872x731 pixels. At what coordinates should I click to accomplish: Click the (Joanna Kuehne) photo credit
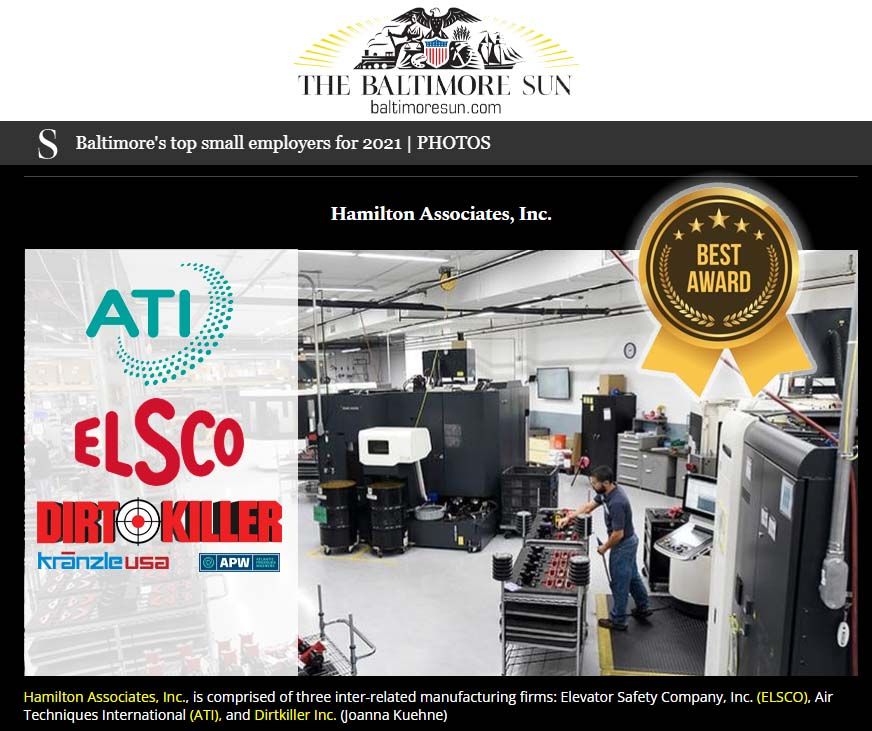pyautogui.click(x=394, y=715)
